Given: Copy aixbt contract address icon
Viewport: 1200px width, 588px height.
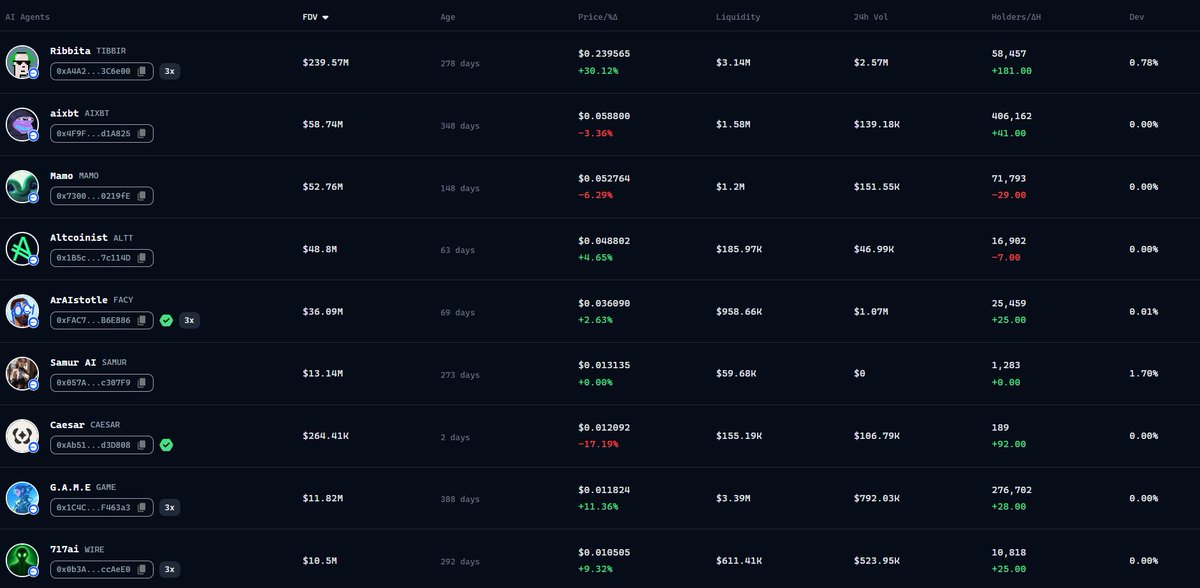Looking at the screenshot, I should click(x=141, y=133).
